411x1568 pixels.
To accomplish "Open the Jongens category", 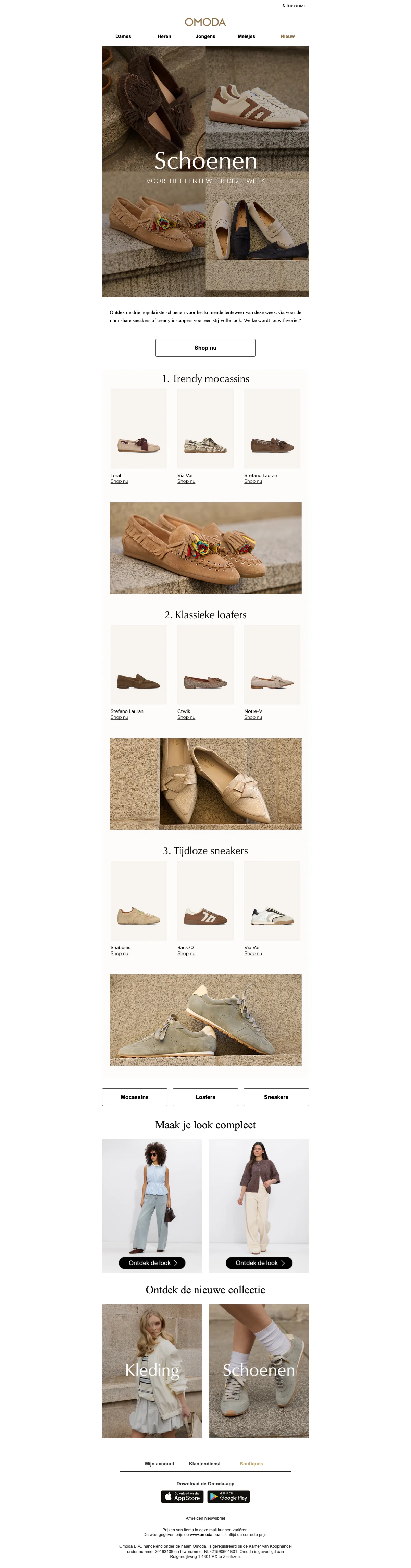I will pyautogui.click(x=206, y=37).
